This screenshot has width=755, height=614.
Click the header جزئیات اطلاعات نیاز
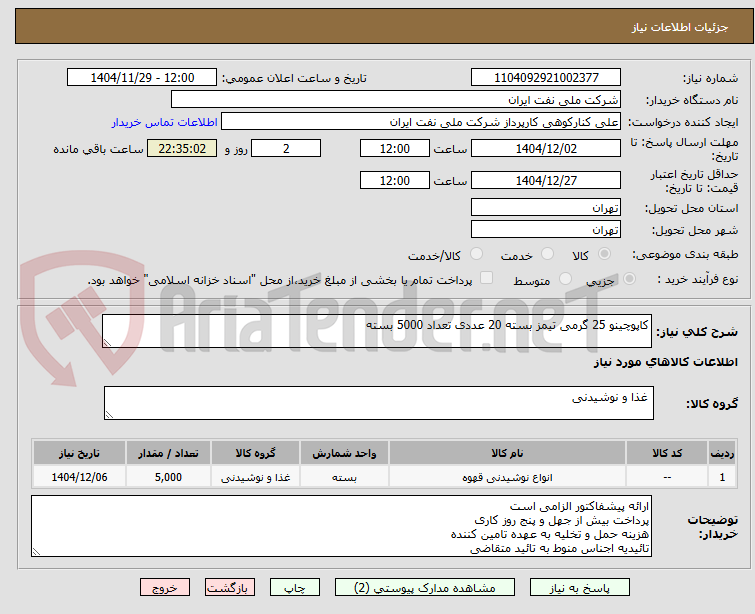(680, 27)
